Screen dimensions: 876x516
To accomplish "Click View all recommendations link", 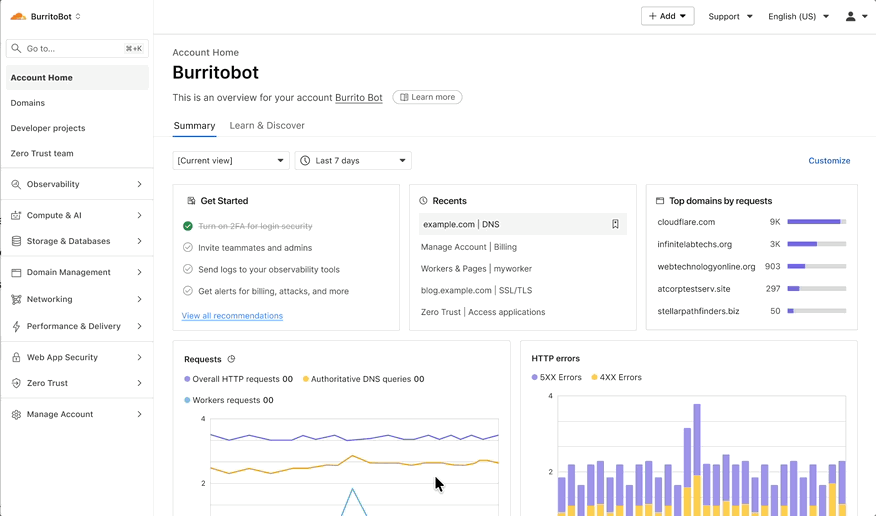I will [232, 316].
